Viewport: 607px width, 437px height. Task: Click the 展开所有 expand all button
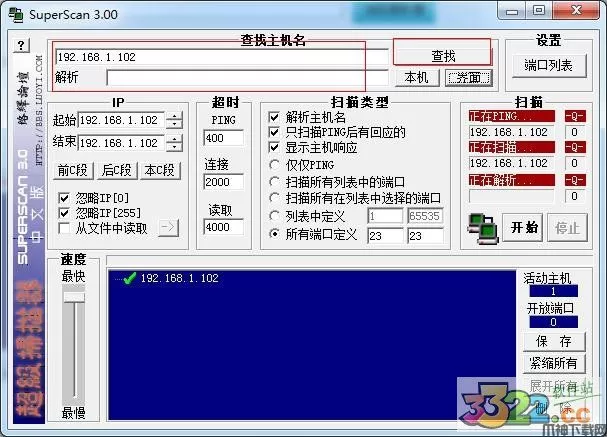click(554, 385)
